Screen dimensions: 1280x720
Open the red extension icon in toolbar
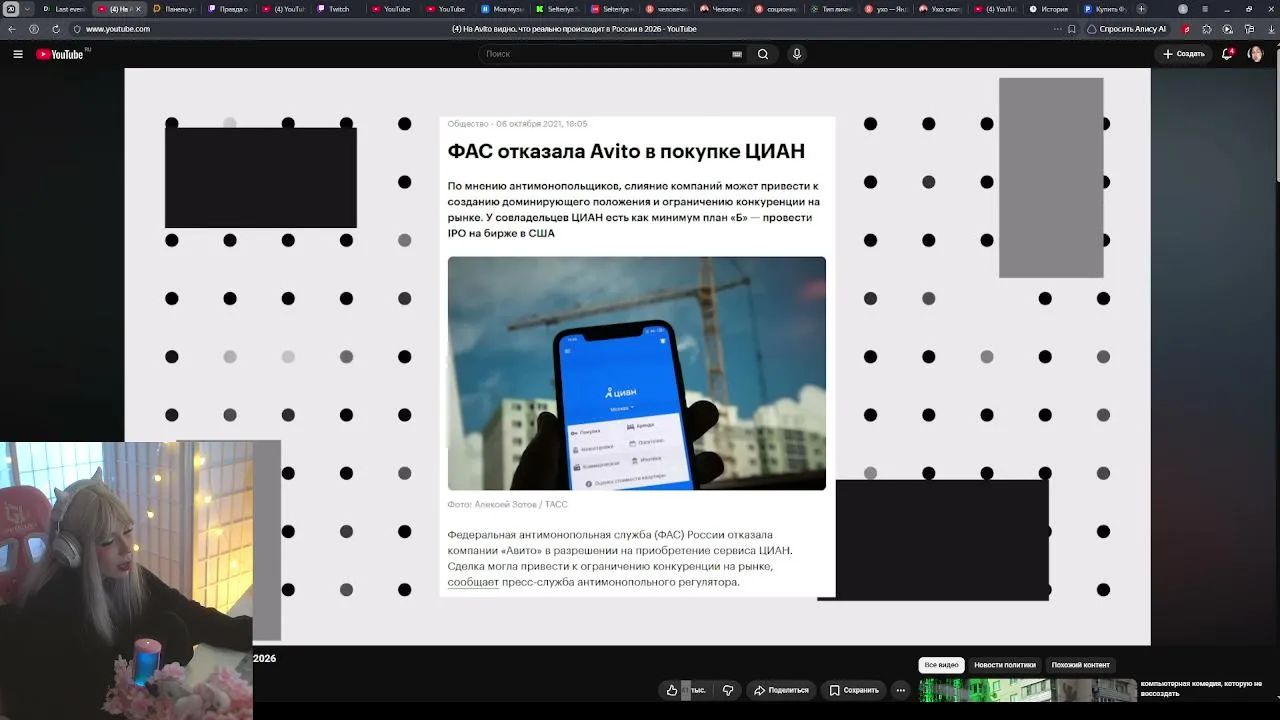[1187, 29]
